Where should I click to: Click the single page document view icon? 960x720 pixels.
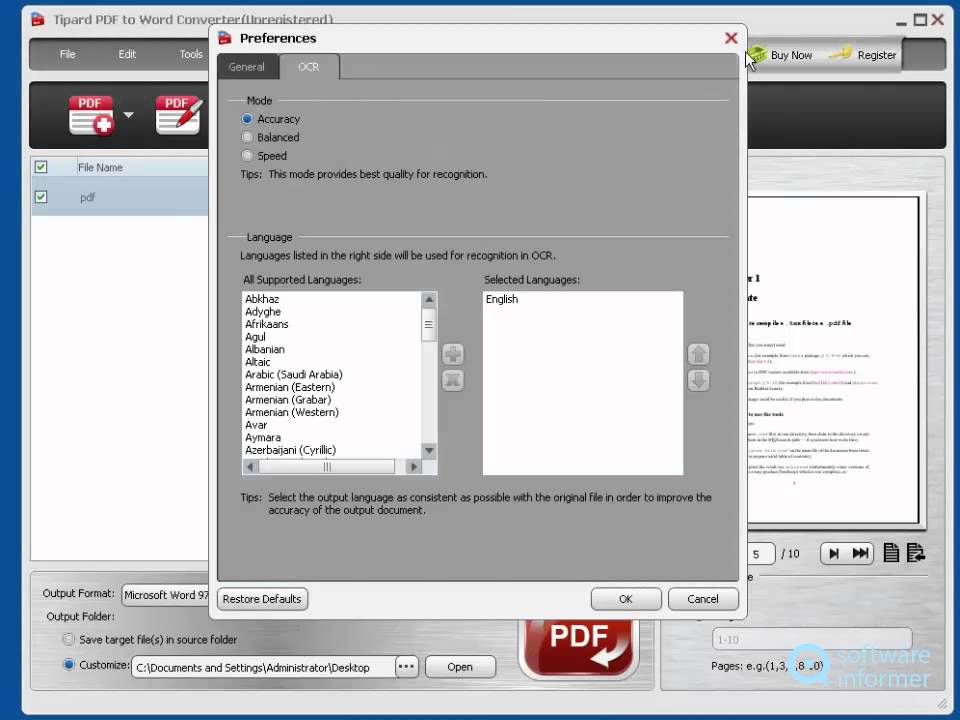[891, 553]
